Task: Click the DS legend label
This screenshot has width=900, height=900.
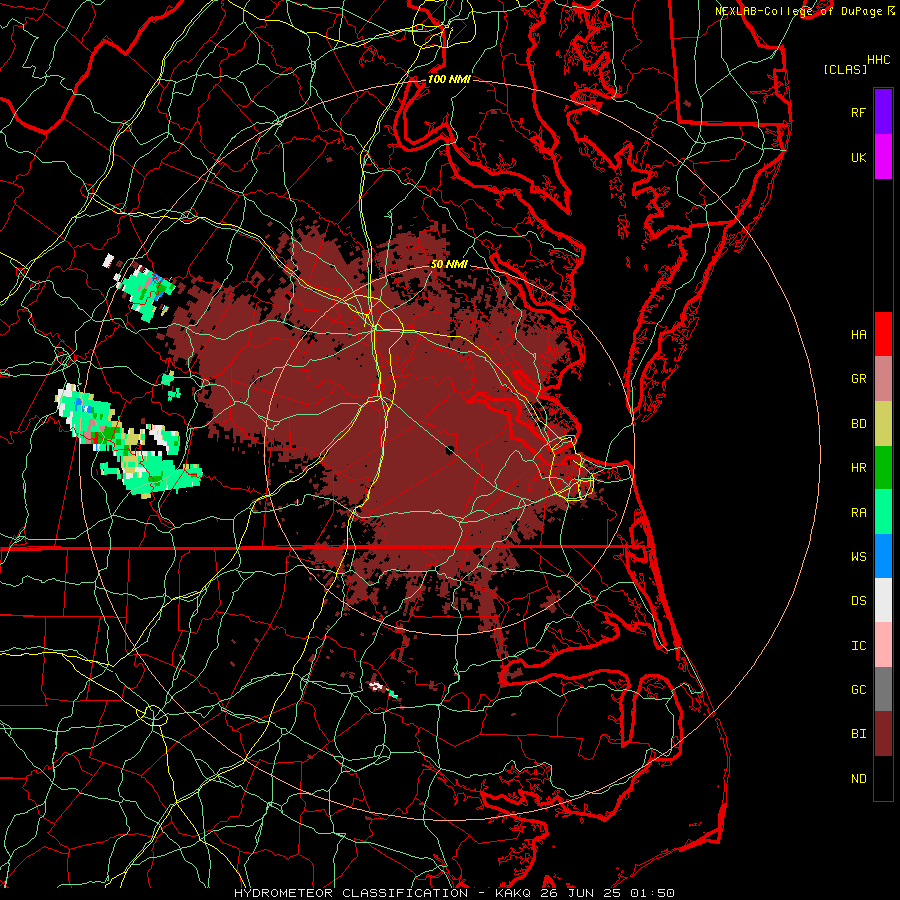Action: point(858,601)
